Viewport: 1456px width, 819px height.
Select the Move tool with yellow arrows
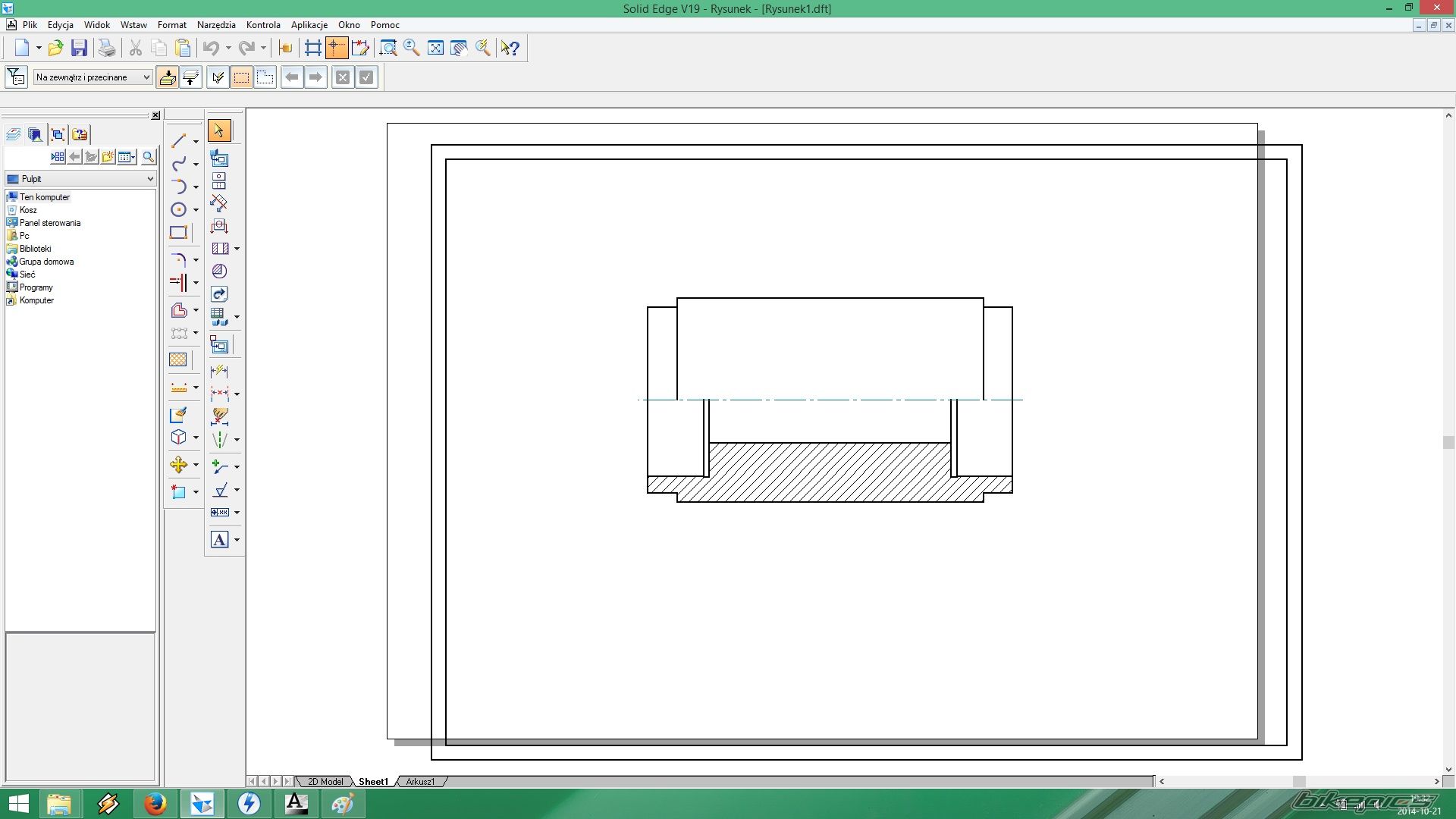(x=178, y=464)
